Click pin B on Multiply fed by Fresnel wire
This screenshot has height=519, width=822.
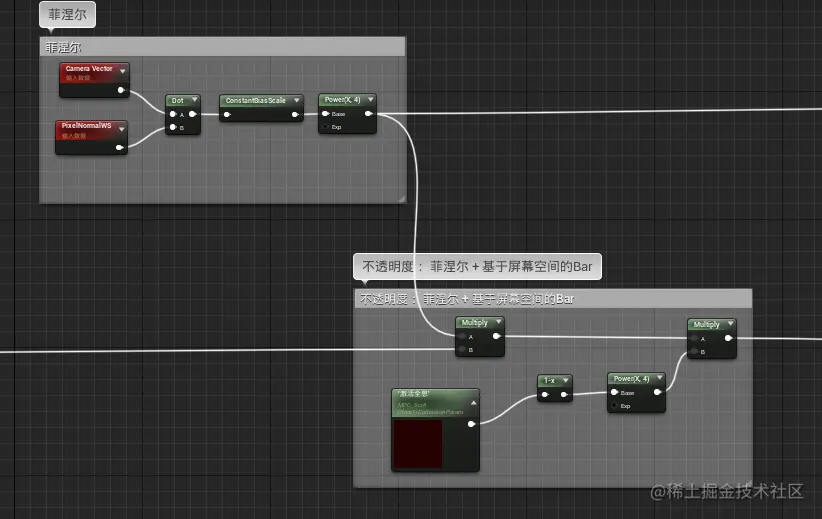(x=462, y=350)
